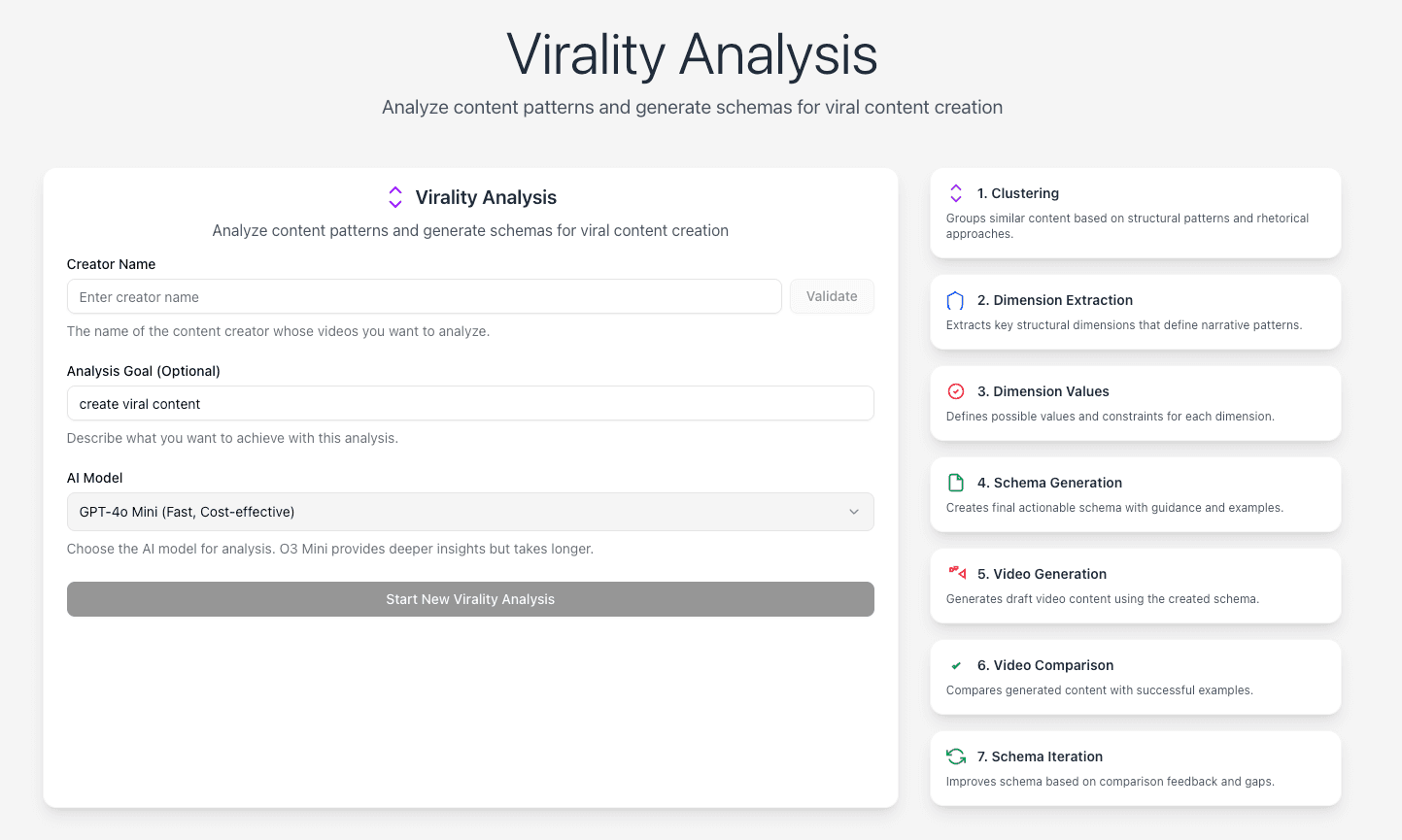
Task: Click into the Analysis Goal text field
Action: [470, 404]
